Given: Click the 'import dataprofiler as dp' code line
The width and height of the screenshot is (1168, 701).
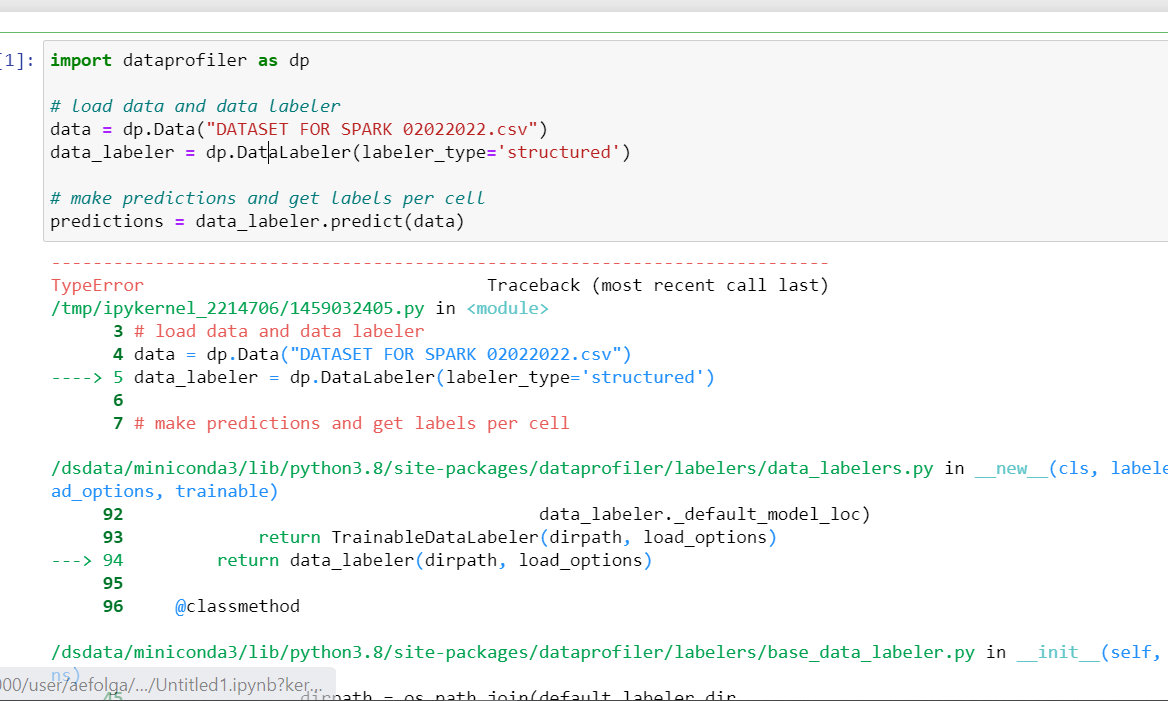Looking at the screenshot, I should click(180, 60).
